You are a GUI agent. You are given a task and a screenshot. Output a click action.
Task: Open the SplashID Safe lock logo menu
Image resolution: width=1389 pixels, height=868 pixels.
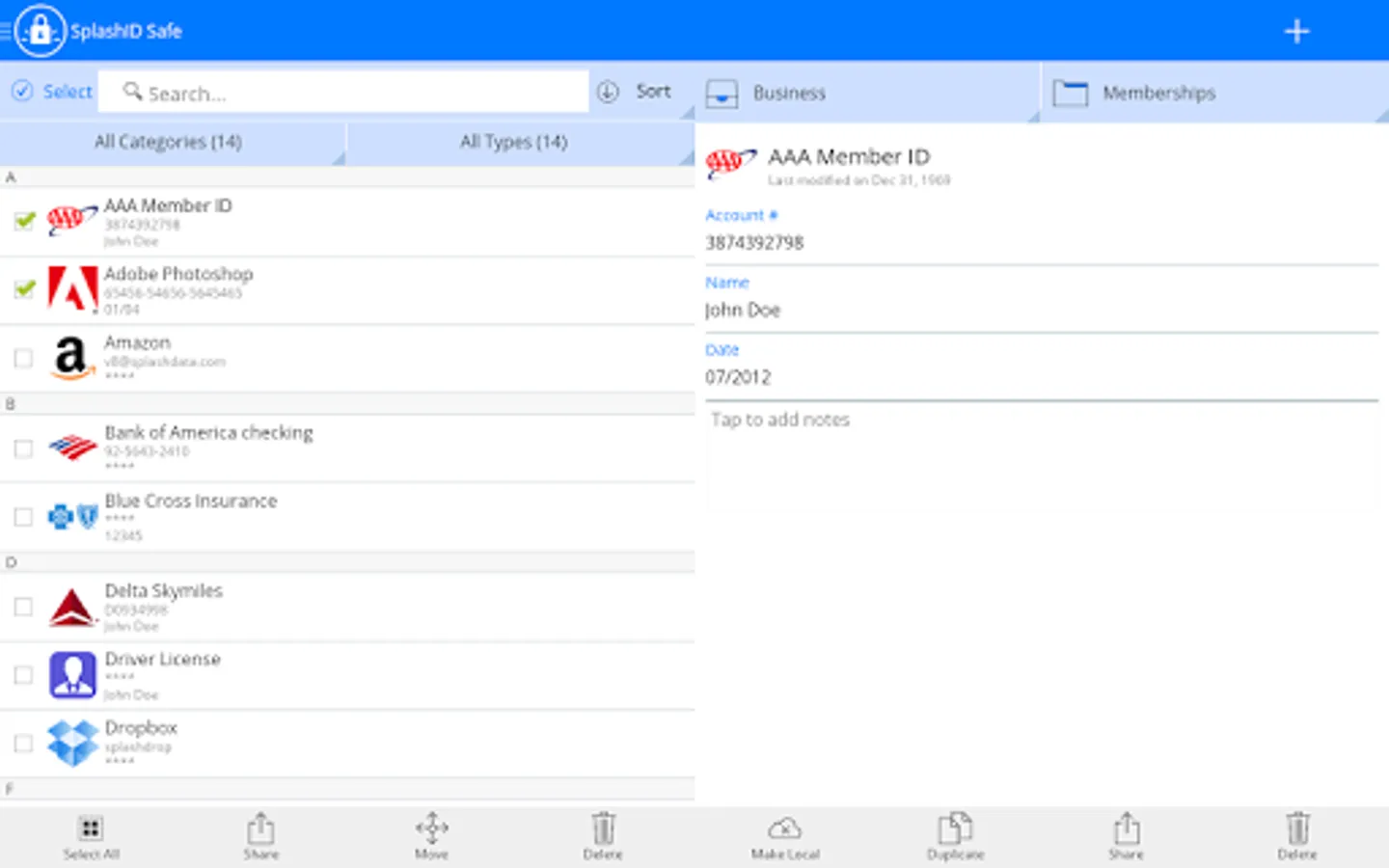pyautogui.click(x=41, y=31)
